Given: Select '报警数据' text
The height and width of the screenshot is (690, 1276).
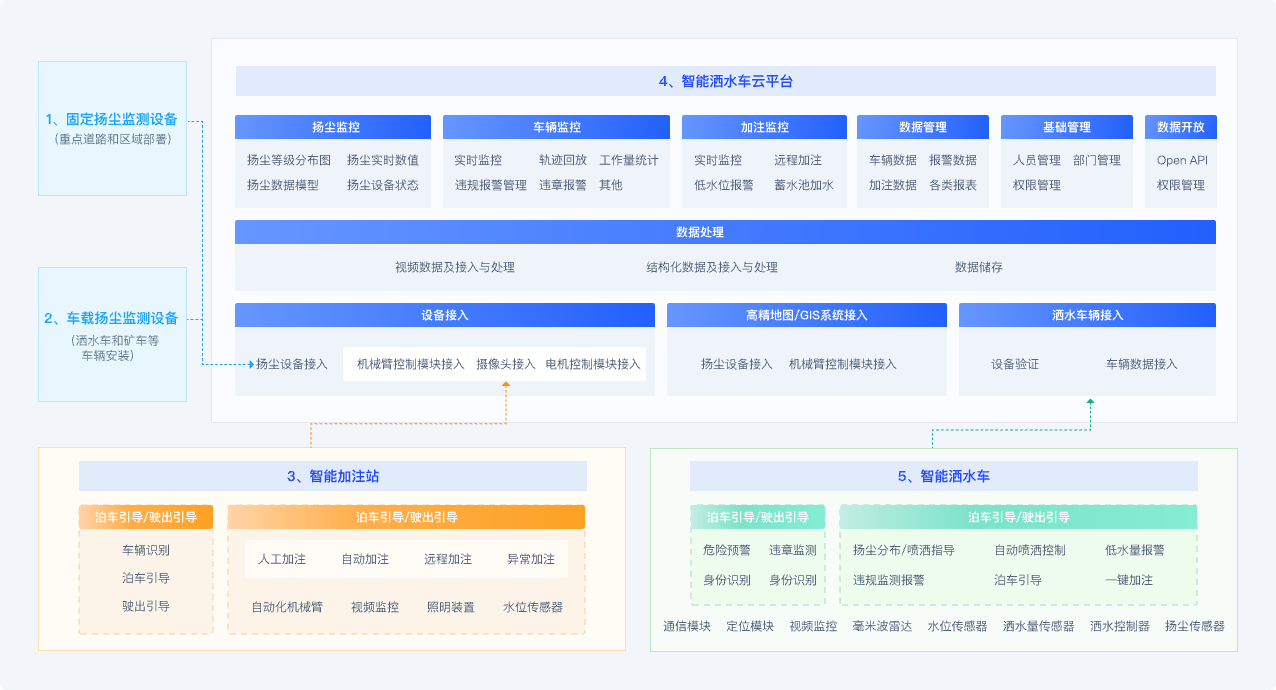Looking at the screenshot, I should pyautogui.click(x=953, y=160).
